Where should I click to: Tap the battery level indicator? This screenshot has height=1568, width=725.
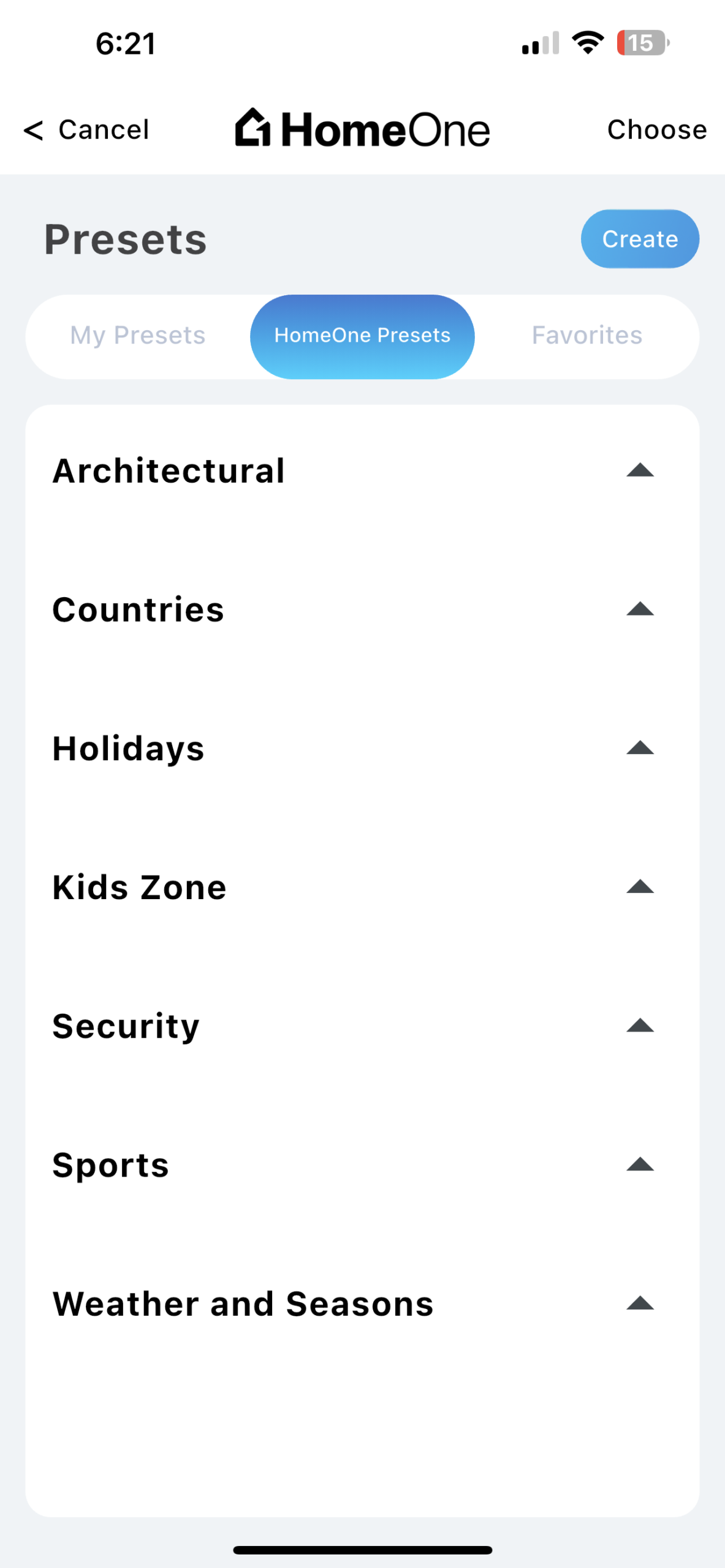pyautogui.click(x=642, y=43)
